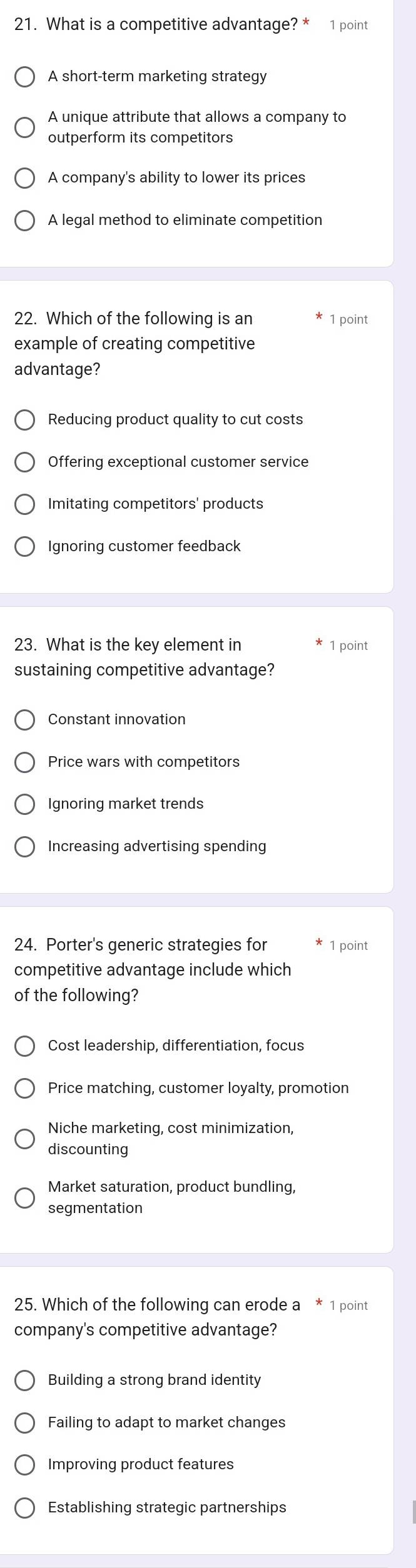
Task: Choose 'A unique attribute' answer for question 21
Action: 25,127
